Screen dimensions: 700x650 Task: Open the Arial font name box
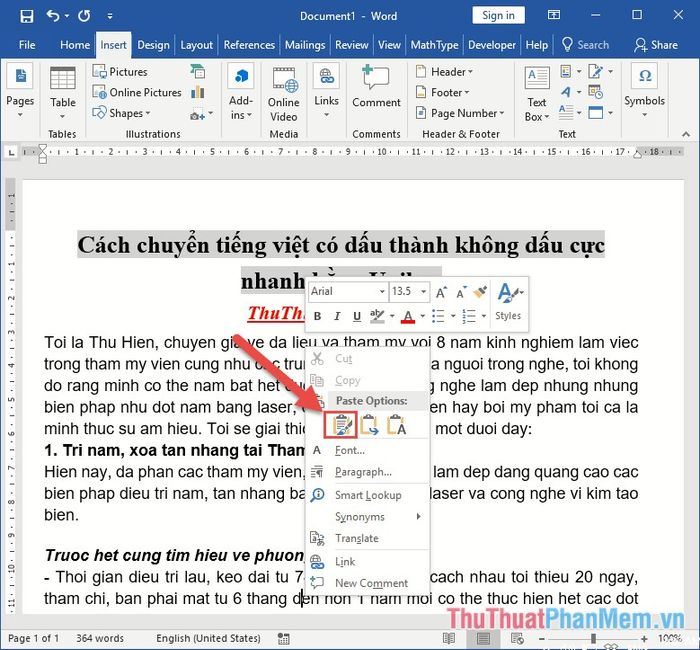(x=348, y=292)
